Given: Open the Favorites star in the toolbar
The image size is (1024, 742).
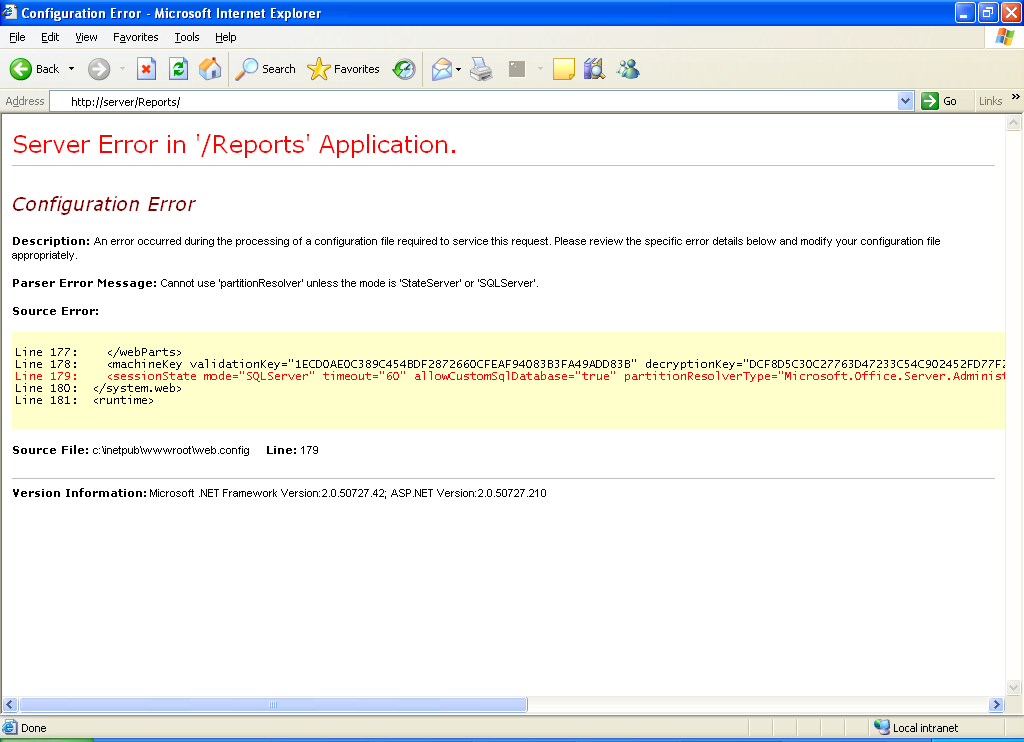Looking at the screenshot, I should tap(344, 69).
